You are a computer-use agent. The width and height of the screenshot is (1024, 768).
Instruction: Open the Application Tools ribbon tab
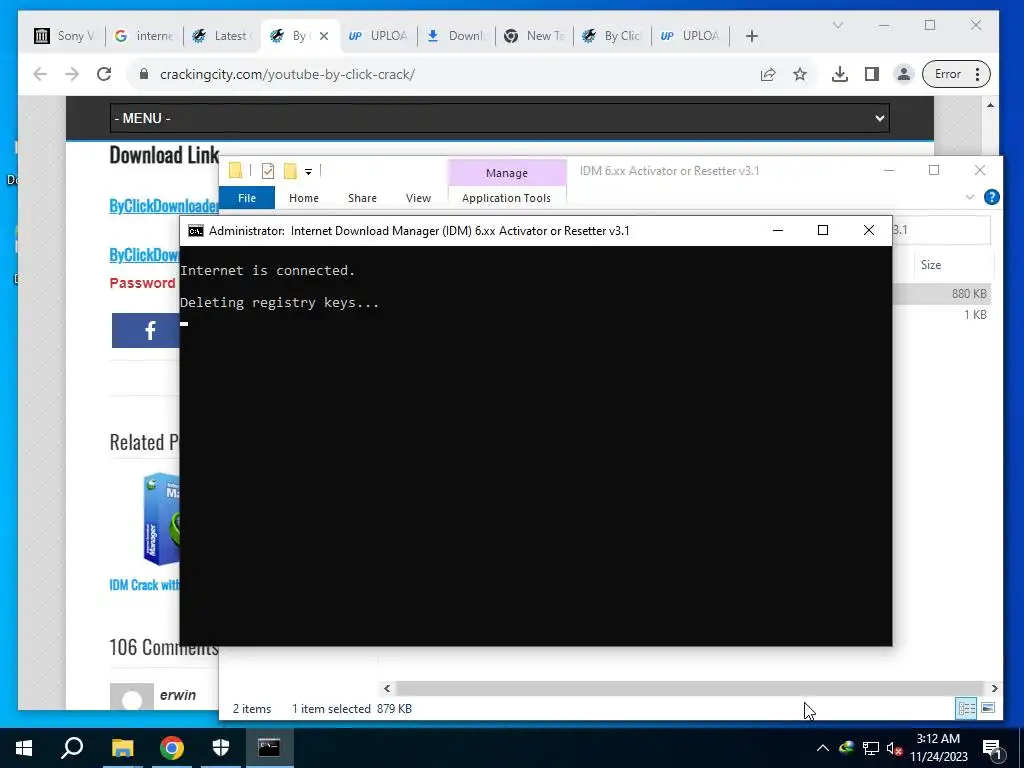[x=507, y=198]
